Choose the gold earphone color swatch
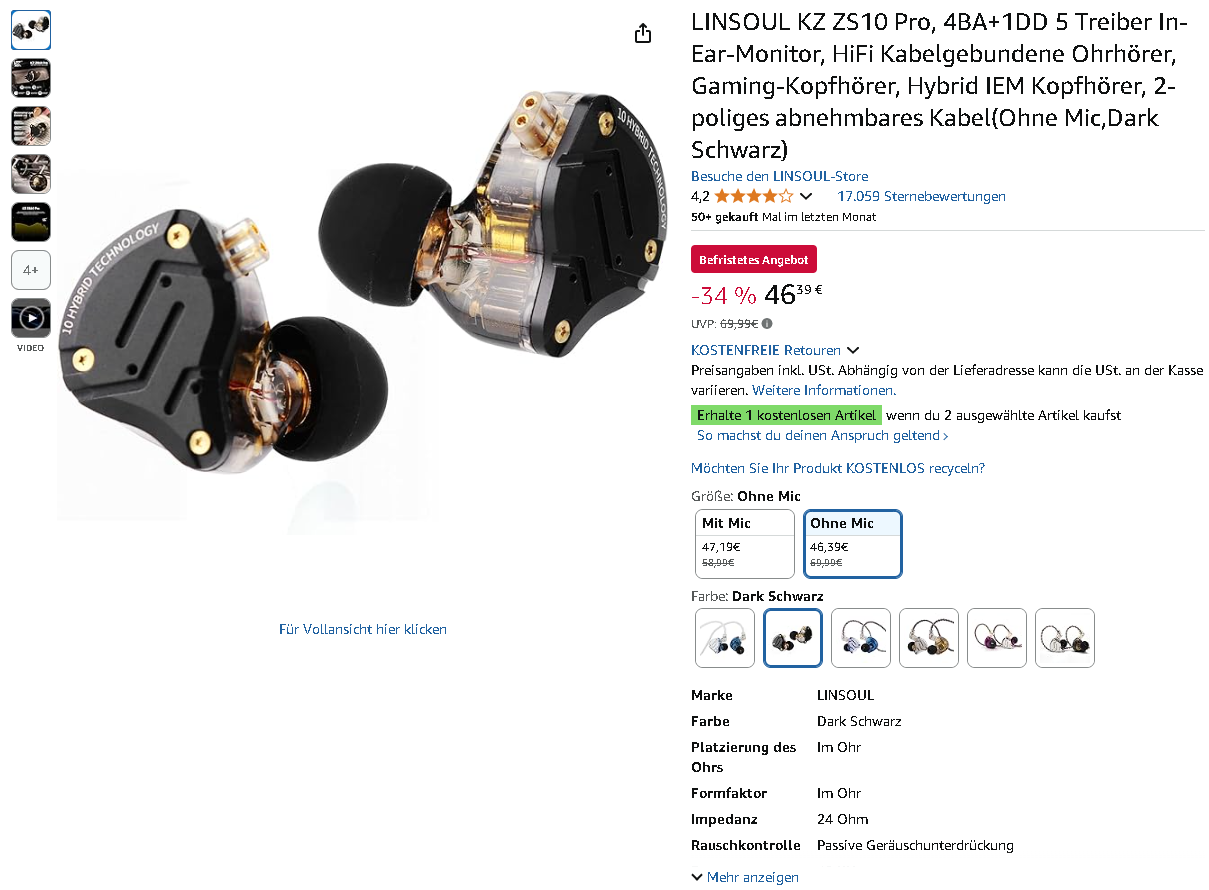The width and height of the screenshot is (1209, 890). [x=929, y=638]
